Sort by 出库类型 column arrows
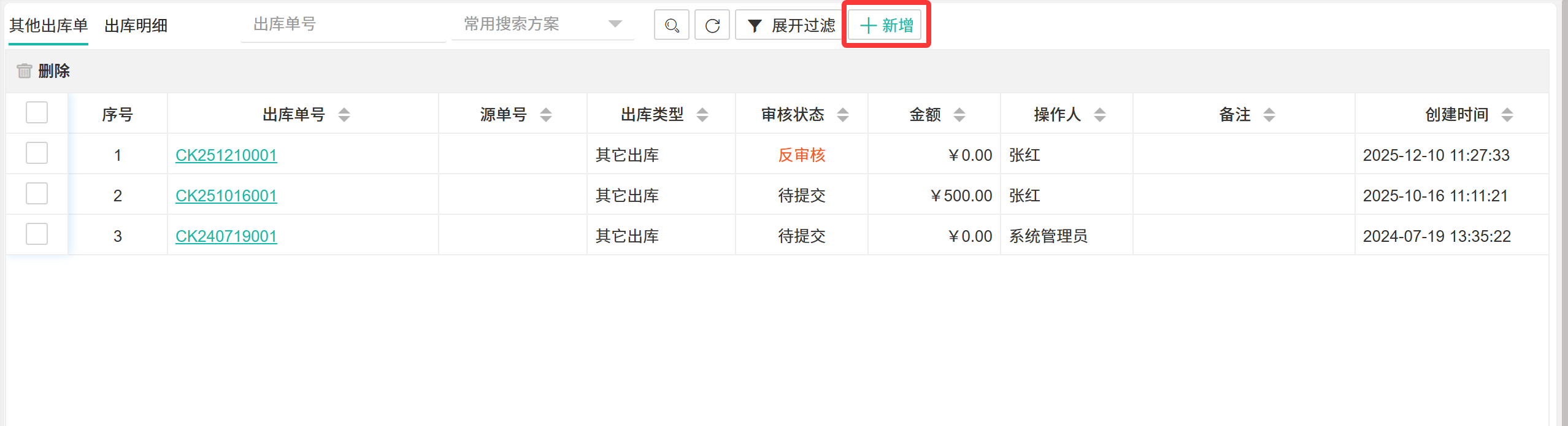This screenshot has width=1568, height=426. tap(702, 115)
